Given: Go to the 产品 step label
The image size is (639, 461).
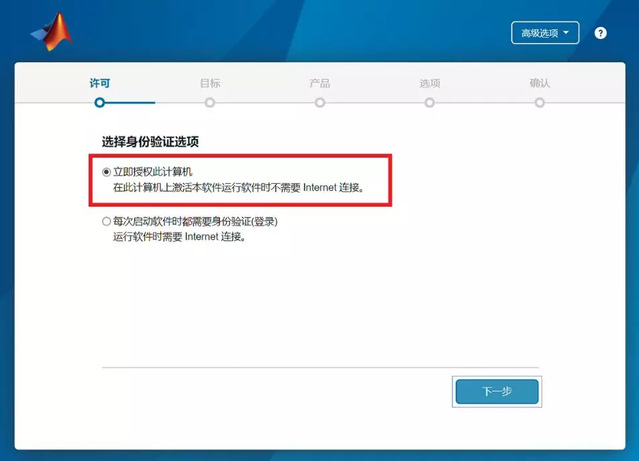Looking at the screenshot, I should click(x=320, y=83).
